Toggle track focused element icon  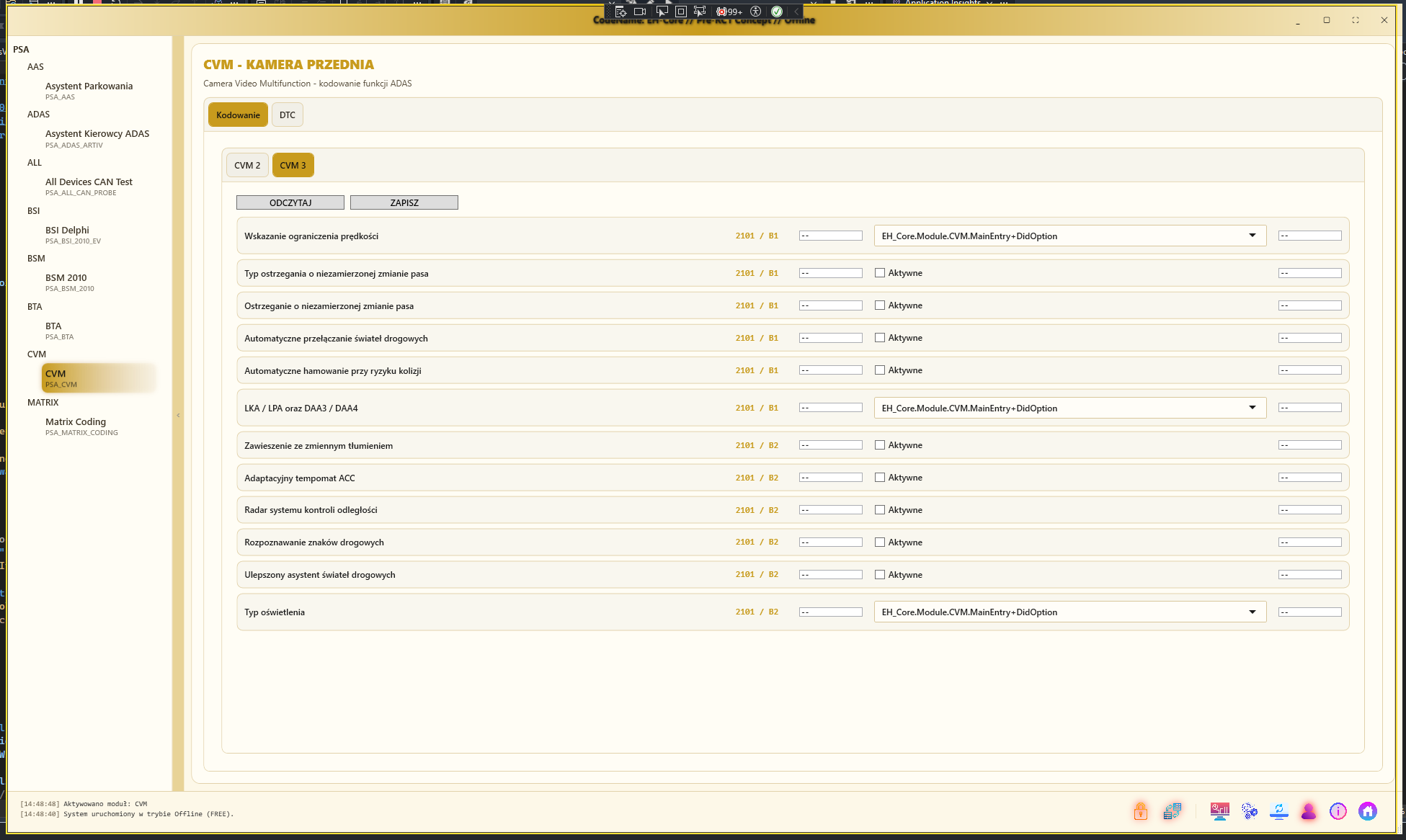tap(700, 12)
